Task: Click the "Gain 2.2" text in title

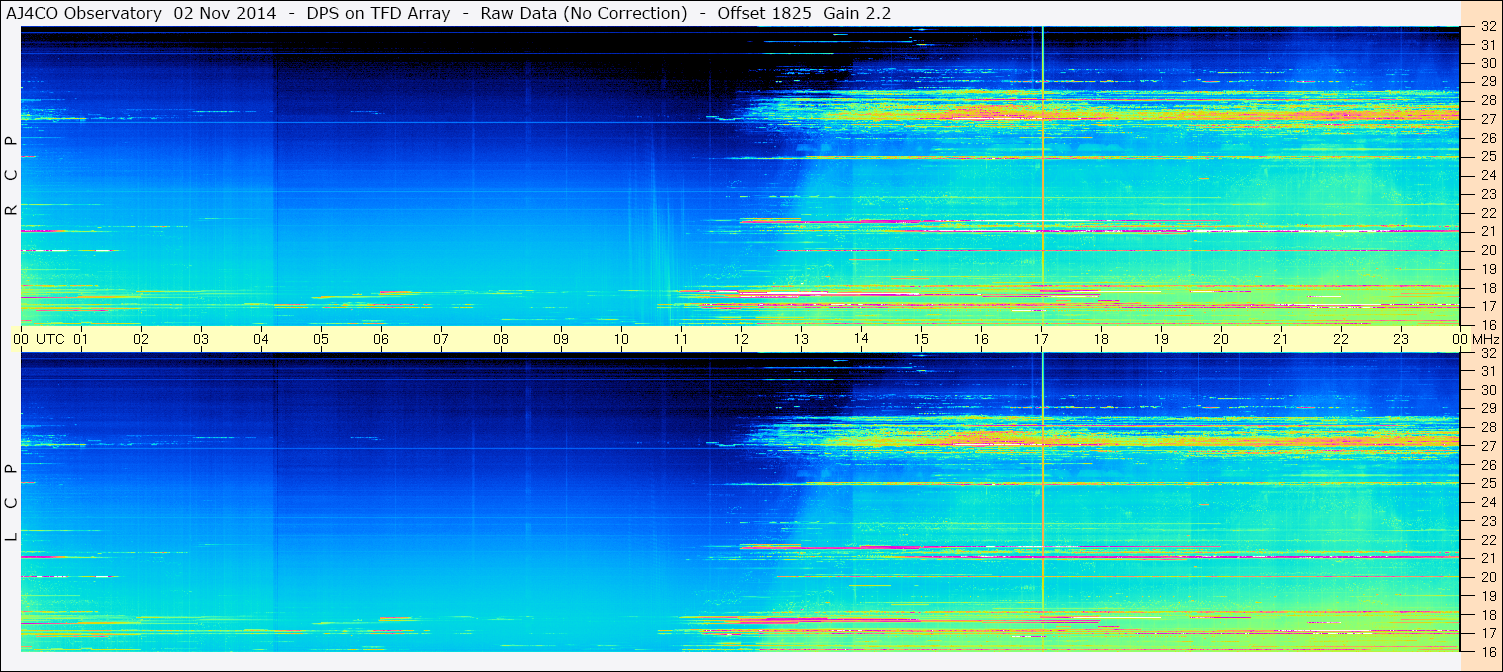Action: tap(857, 13)
